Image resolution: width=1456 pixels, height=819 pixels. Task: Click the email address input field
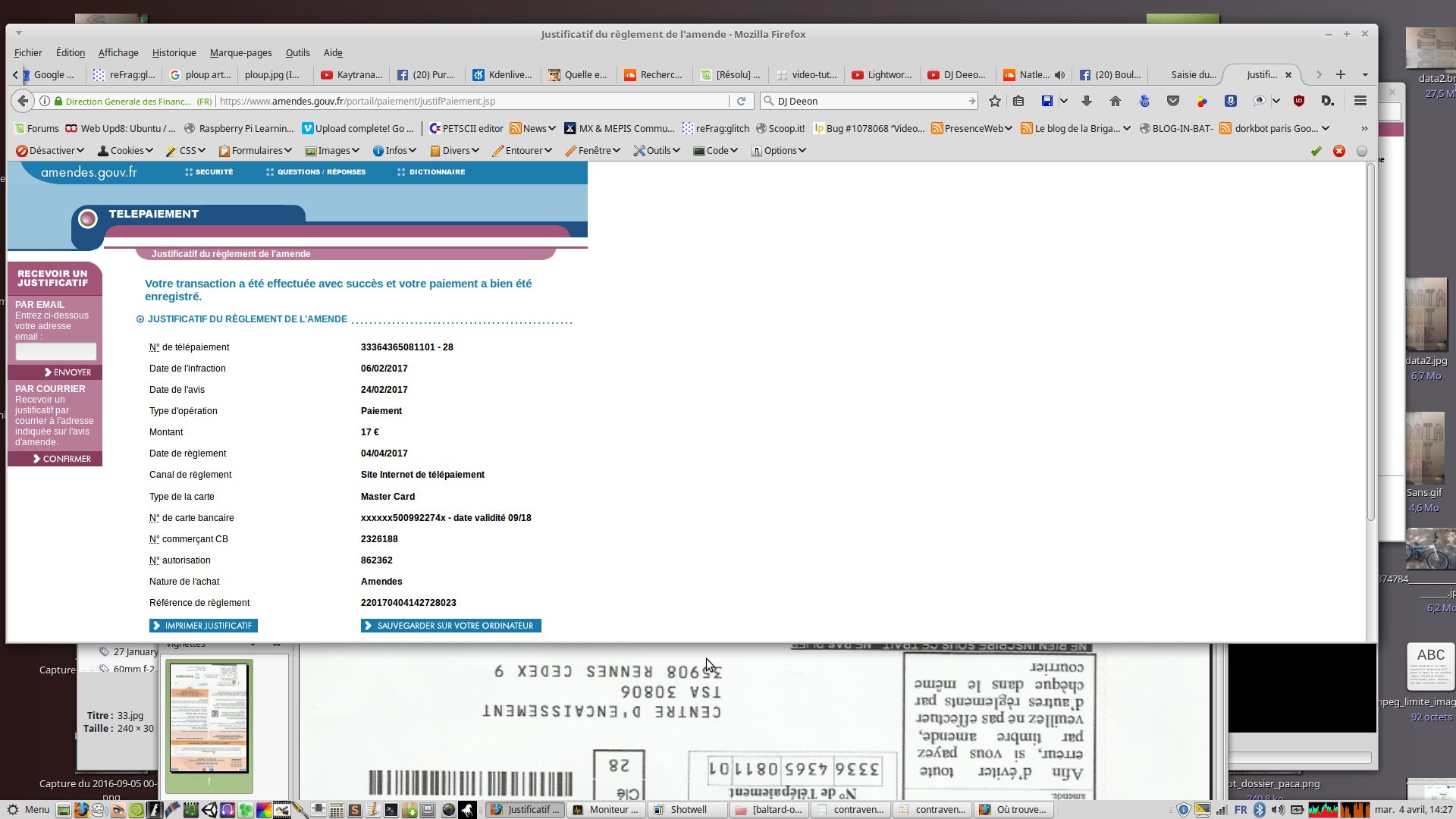coord(56,351)
